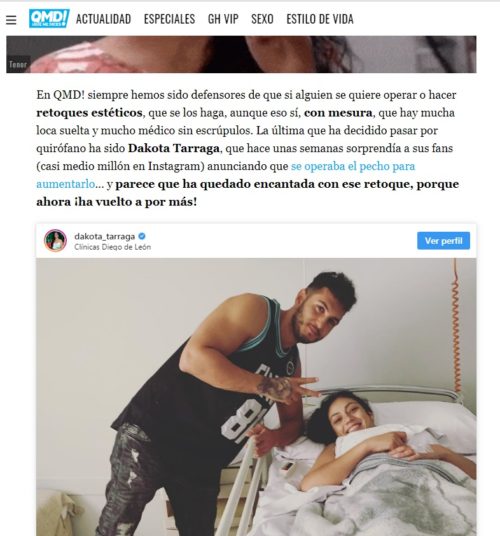Open the ESTILO DE VIDA section

[320, 19]
